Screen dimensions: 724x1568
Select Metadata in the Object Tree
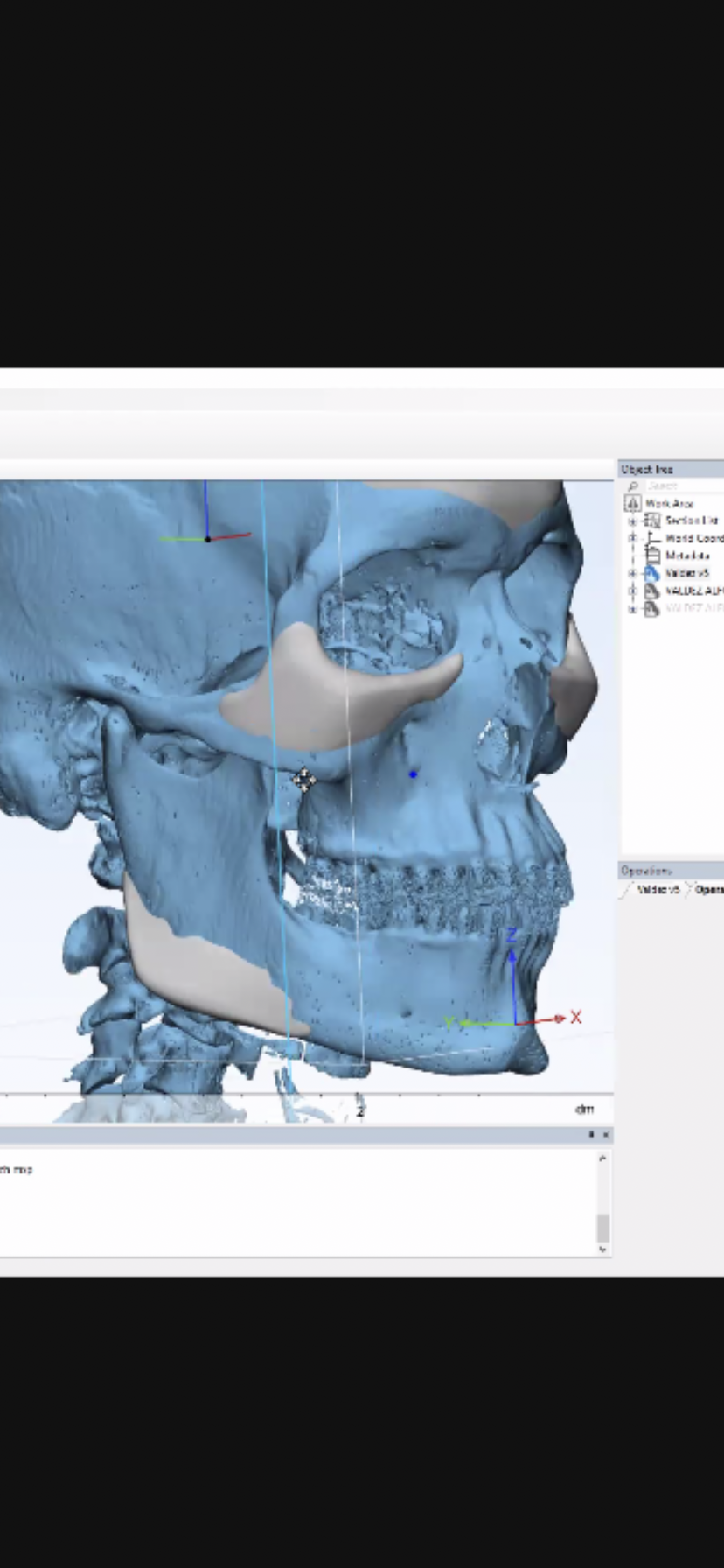coord(687,556)
